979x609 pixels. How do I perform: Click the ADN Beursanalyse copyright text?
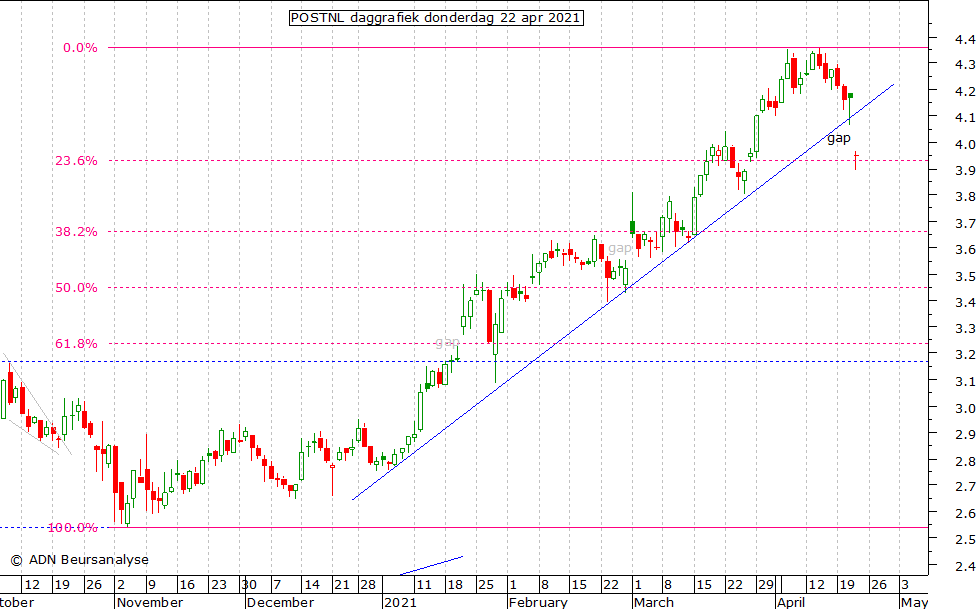point(79,560)
